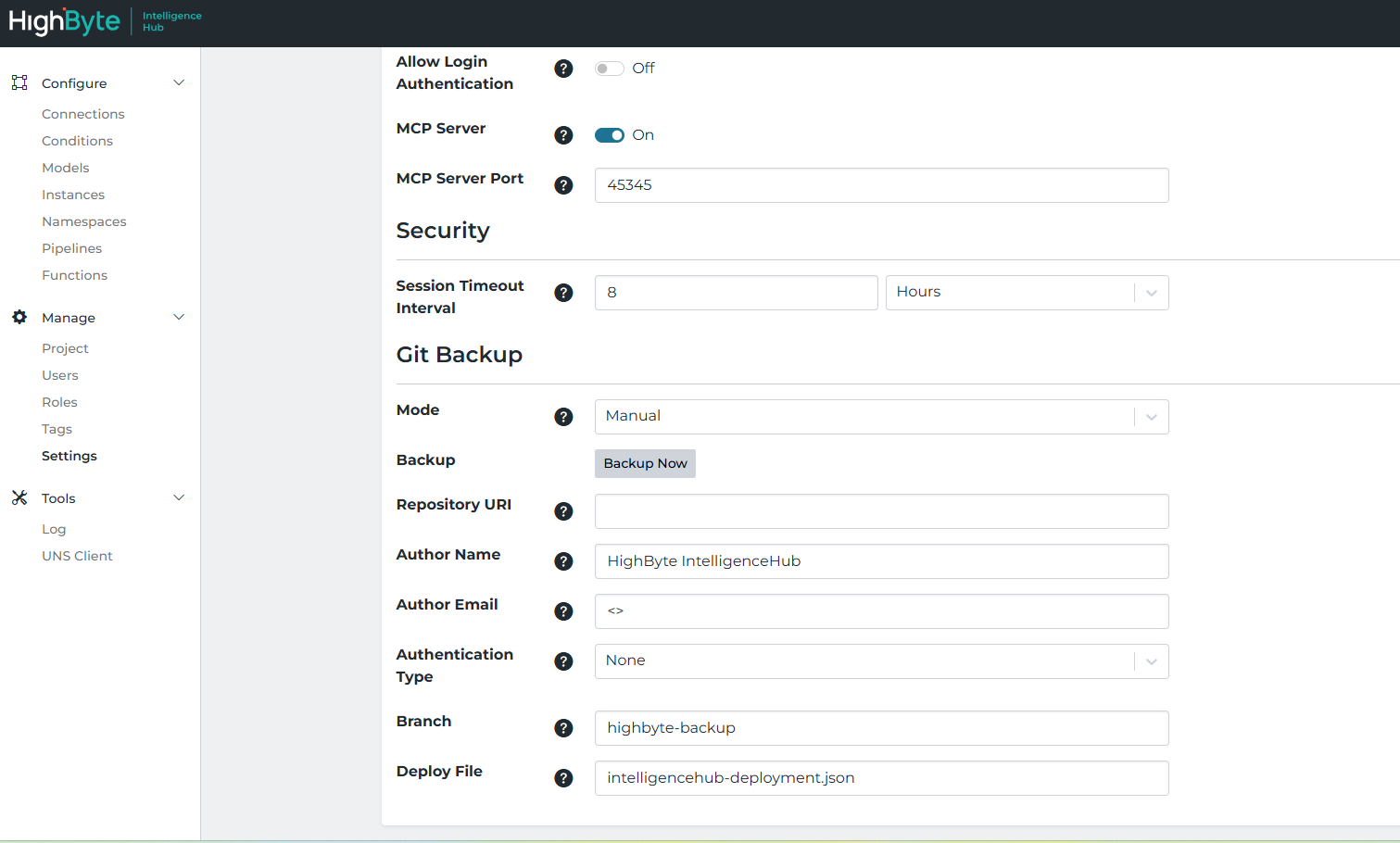Click the Manage section label
This screenshot has width=1400, height=843.
pyautogui.click(x=69, y=318)
